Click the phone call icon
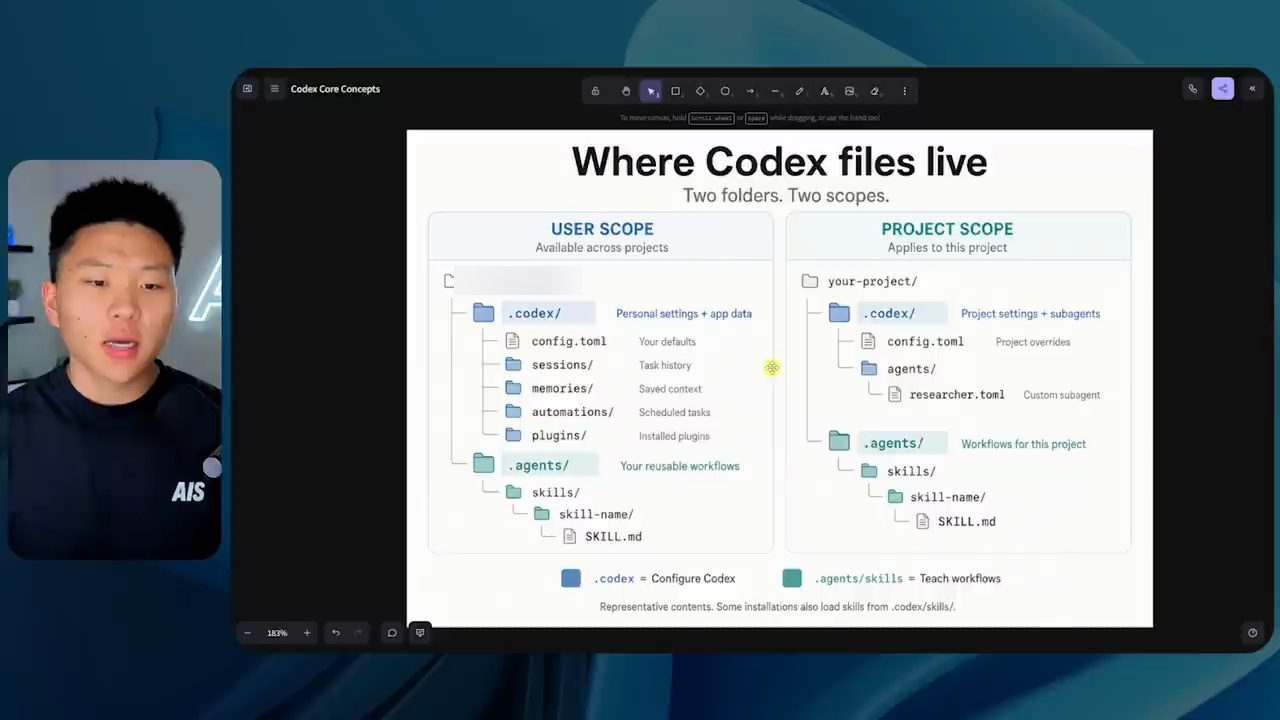 point(1193,89)
